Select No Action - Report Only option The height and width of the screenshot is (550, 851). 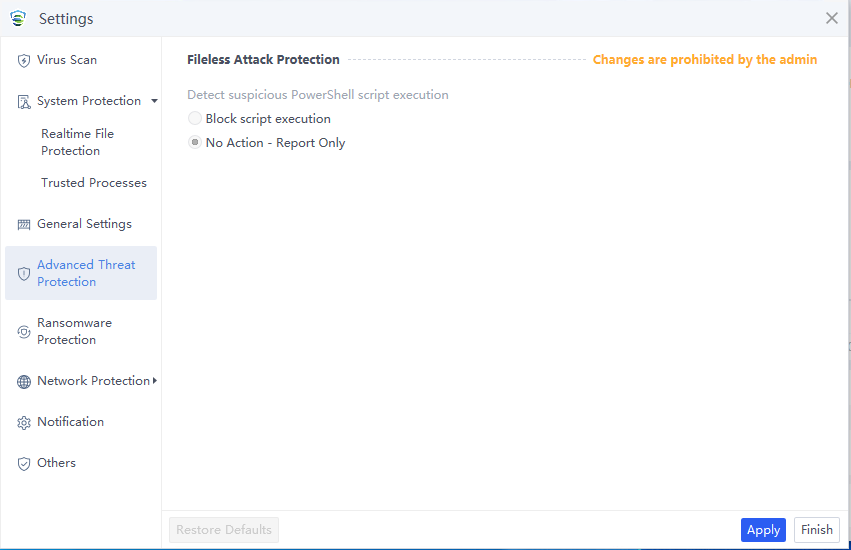pyautogui.click(x=195, y=143)
